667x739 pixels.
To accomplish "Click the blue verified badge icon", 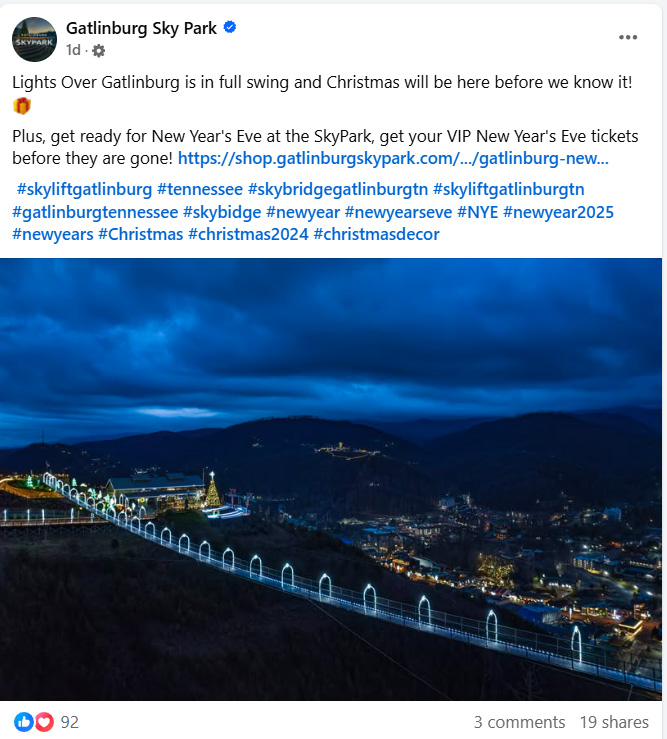I will coord(230,27).
